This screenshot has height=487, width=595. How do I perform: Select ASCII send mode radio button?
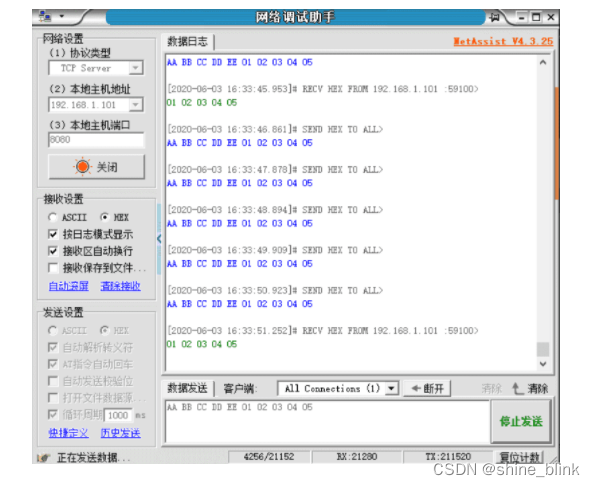pos(52,331)
